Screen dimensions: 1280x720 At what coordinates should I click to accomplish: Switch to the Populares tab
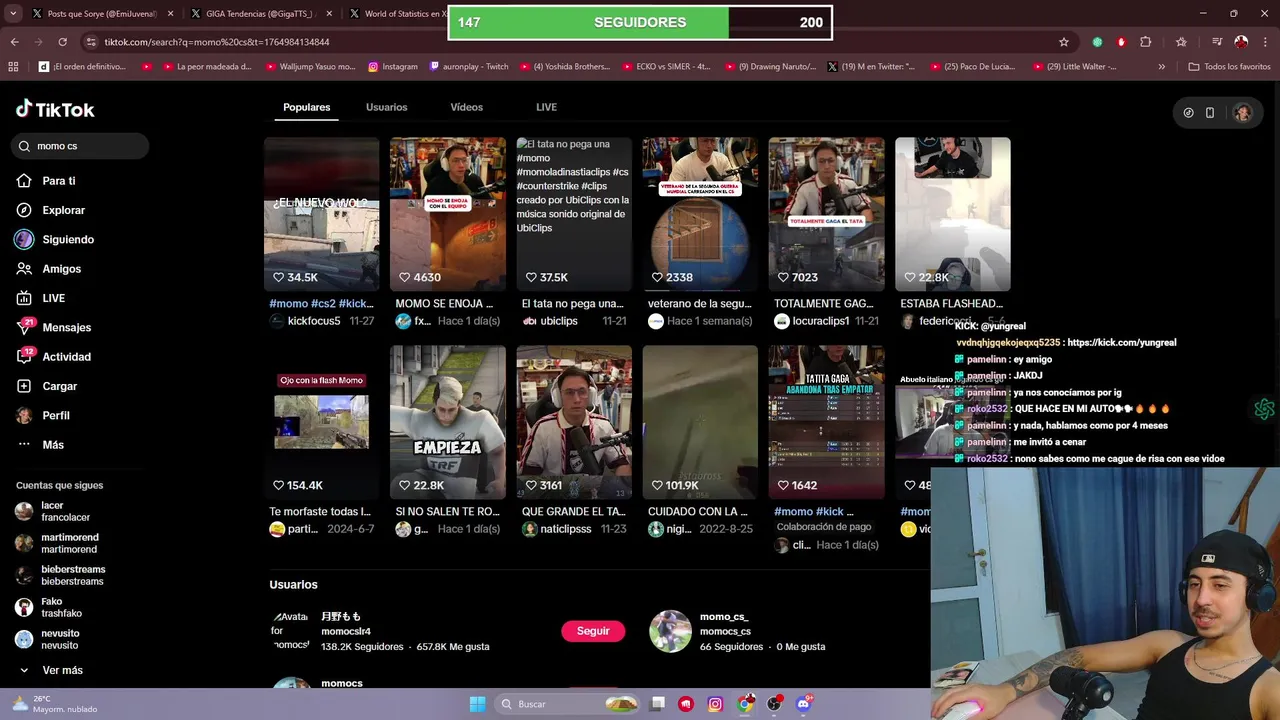tap(307, 107)
